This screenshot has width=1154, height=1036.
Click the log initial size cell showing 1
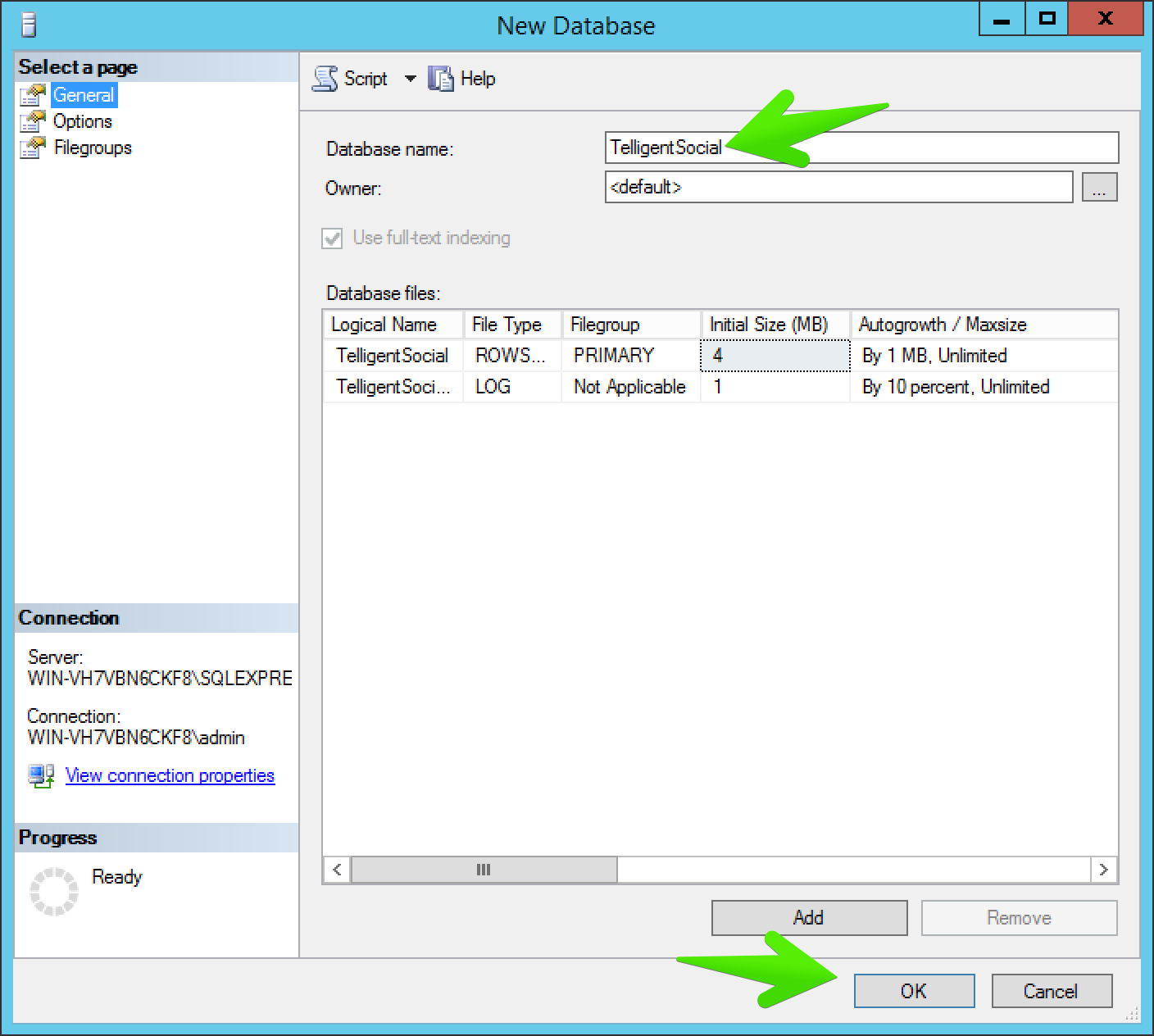775,387
